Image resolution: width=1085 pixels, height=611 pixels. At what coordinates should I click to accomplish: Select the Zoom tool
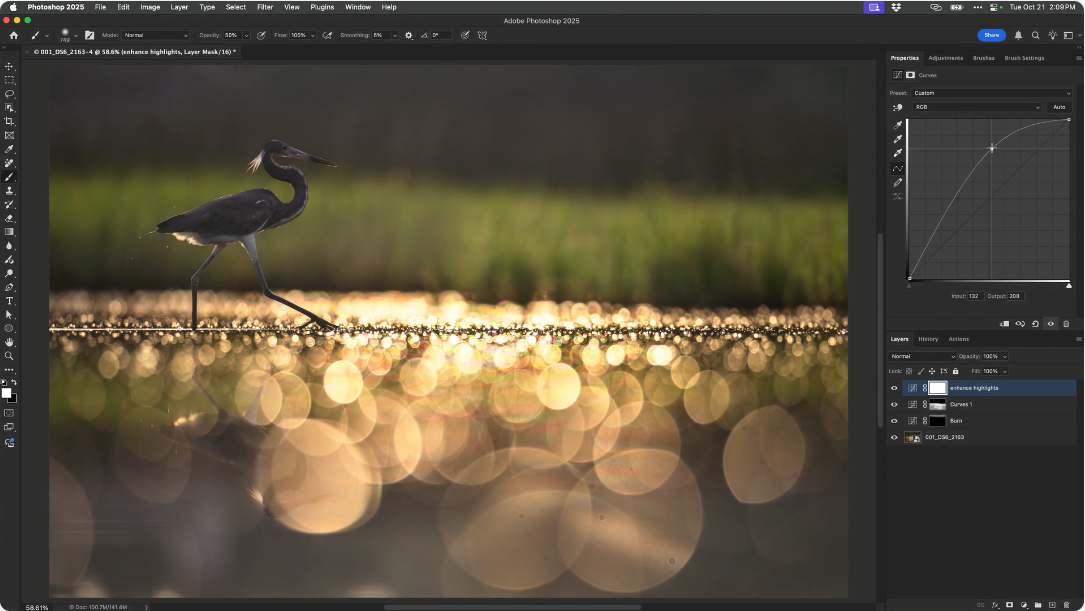(10, 356)
